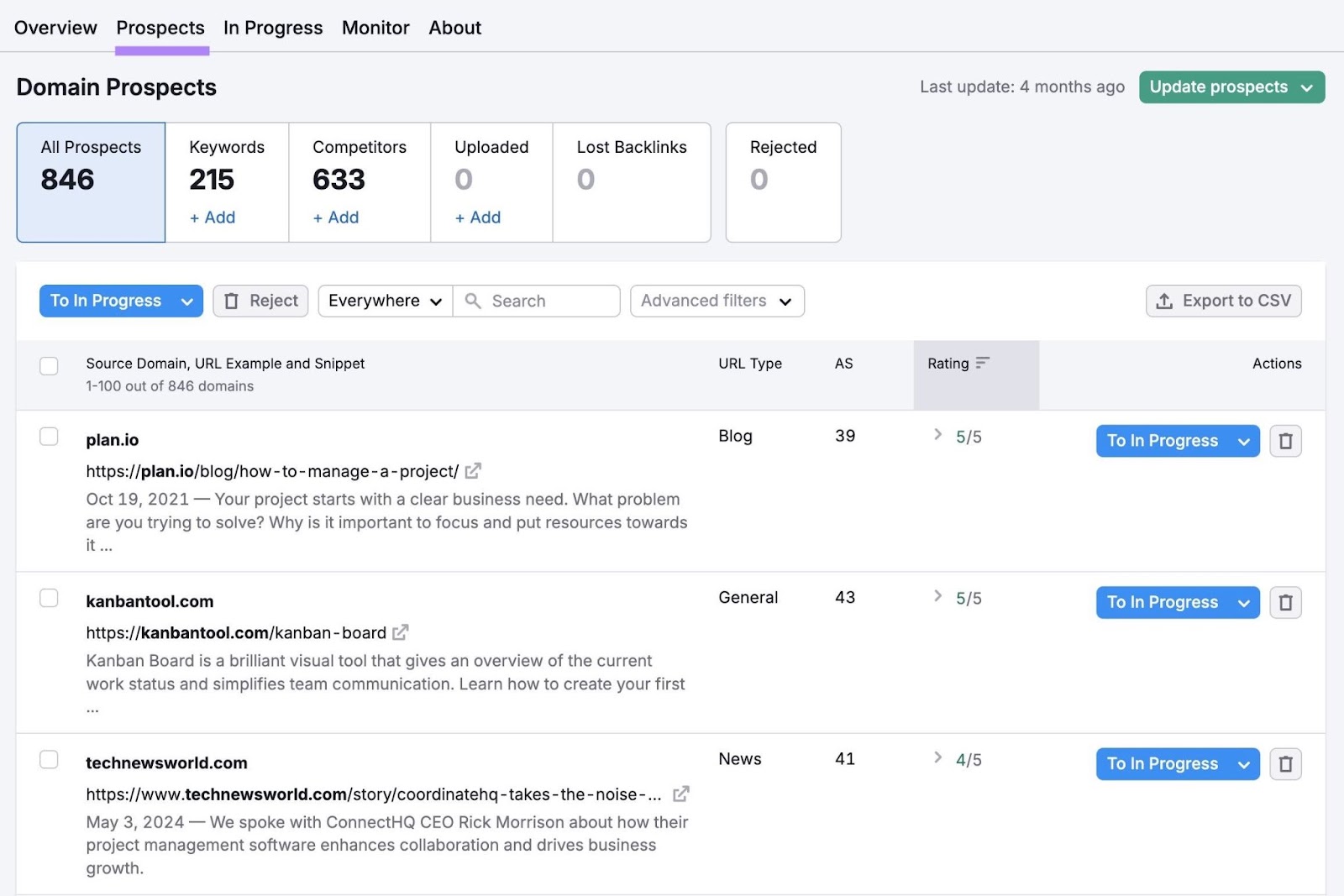Expand the rating details for technewsworld.com
Viewport: 1344px width, 896px height.
[937, 758]
